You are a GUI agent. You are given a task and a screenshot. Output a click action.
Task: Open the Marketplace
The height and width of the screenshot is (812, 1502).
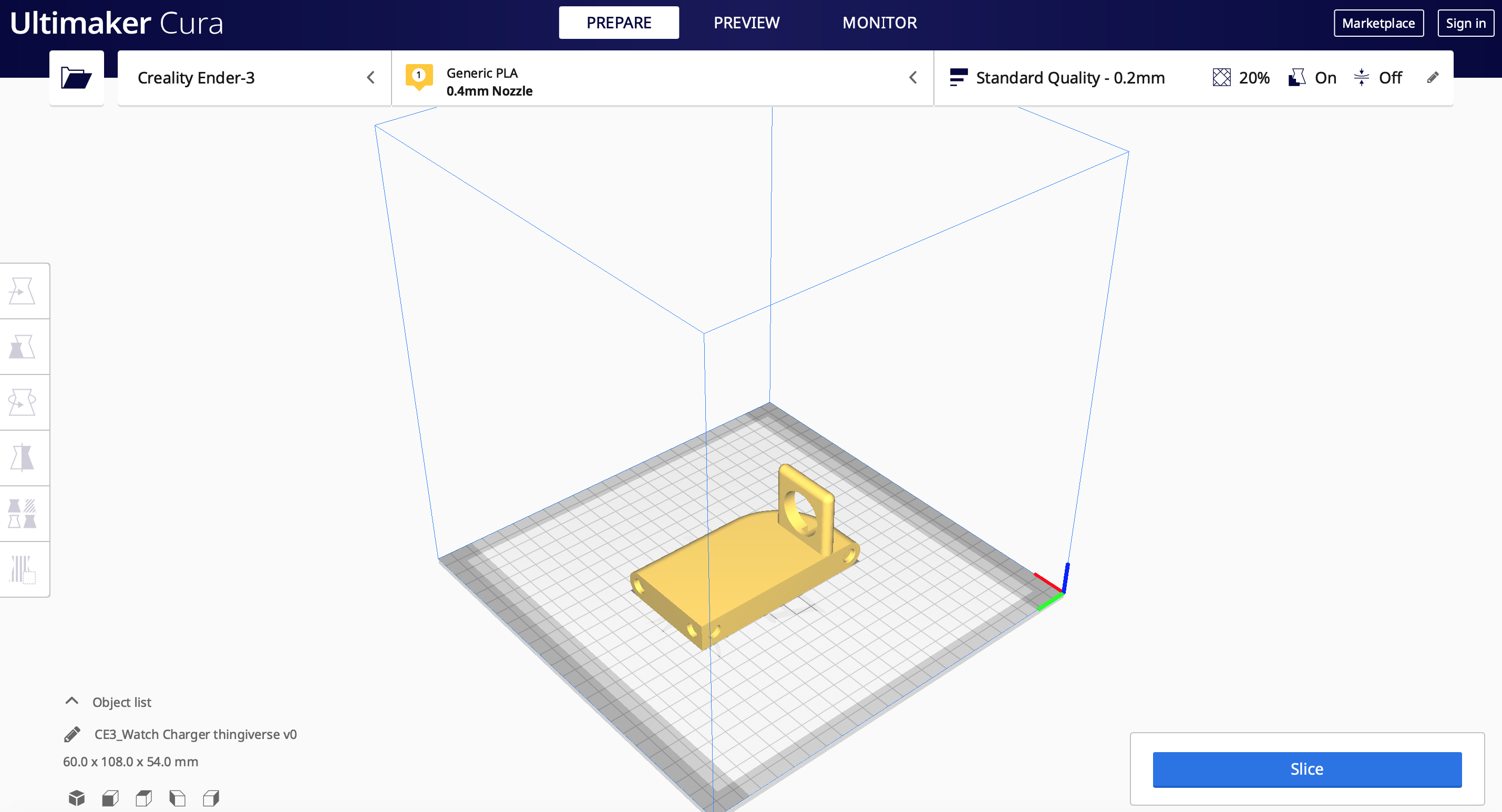click(1378, 23)
